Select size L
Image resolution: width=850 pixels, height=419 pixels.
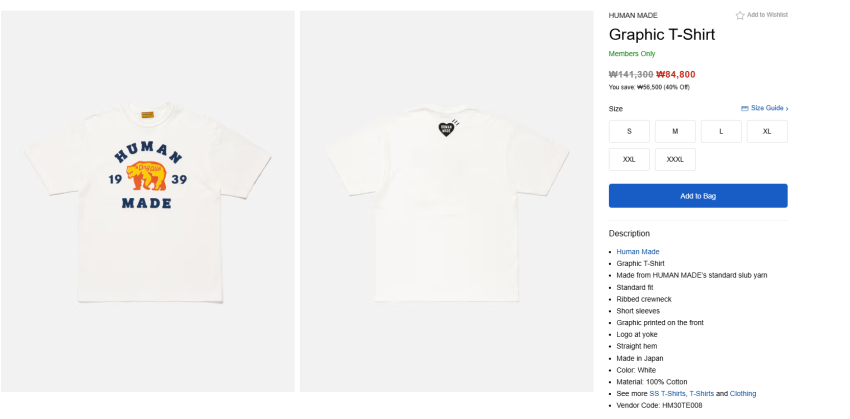pyautogui.click(x=721, y=131)
